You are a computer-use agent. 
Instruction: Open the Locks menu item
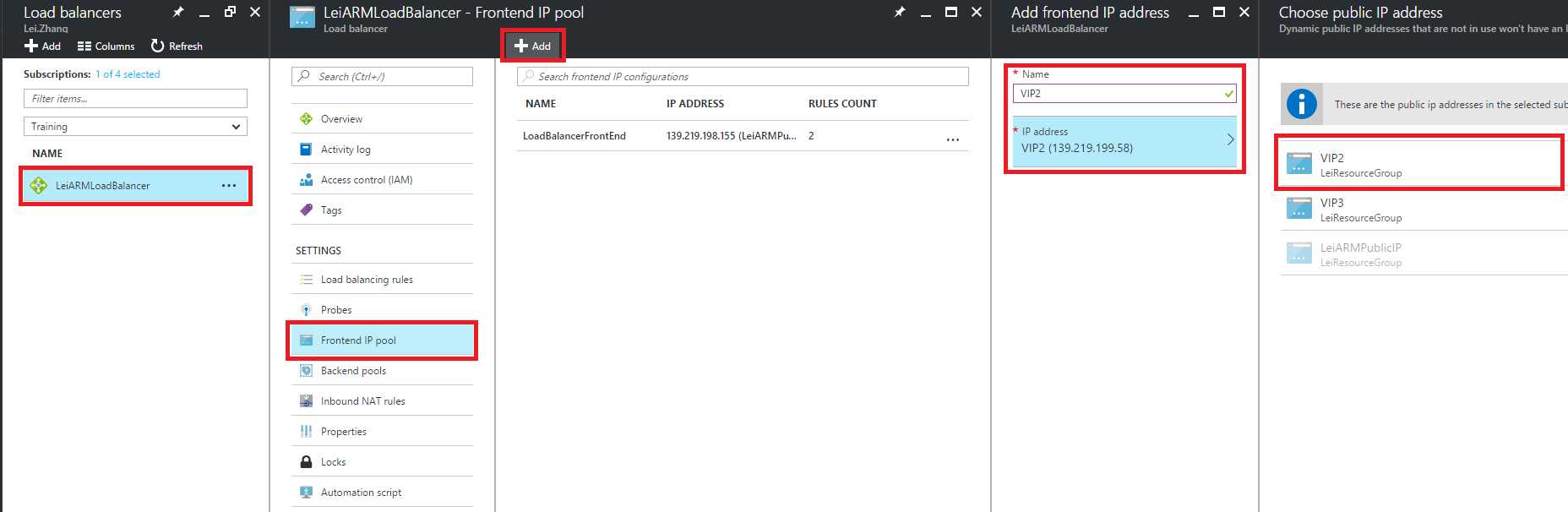click(382, 462)
